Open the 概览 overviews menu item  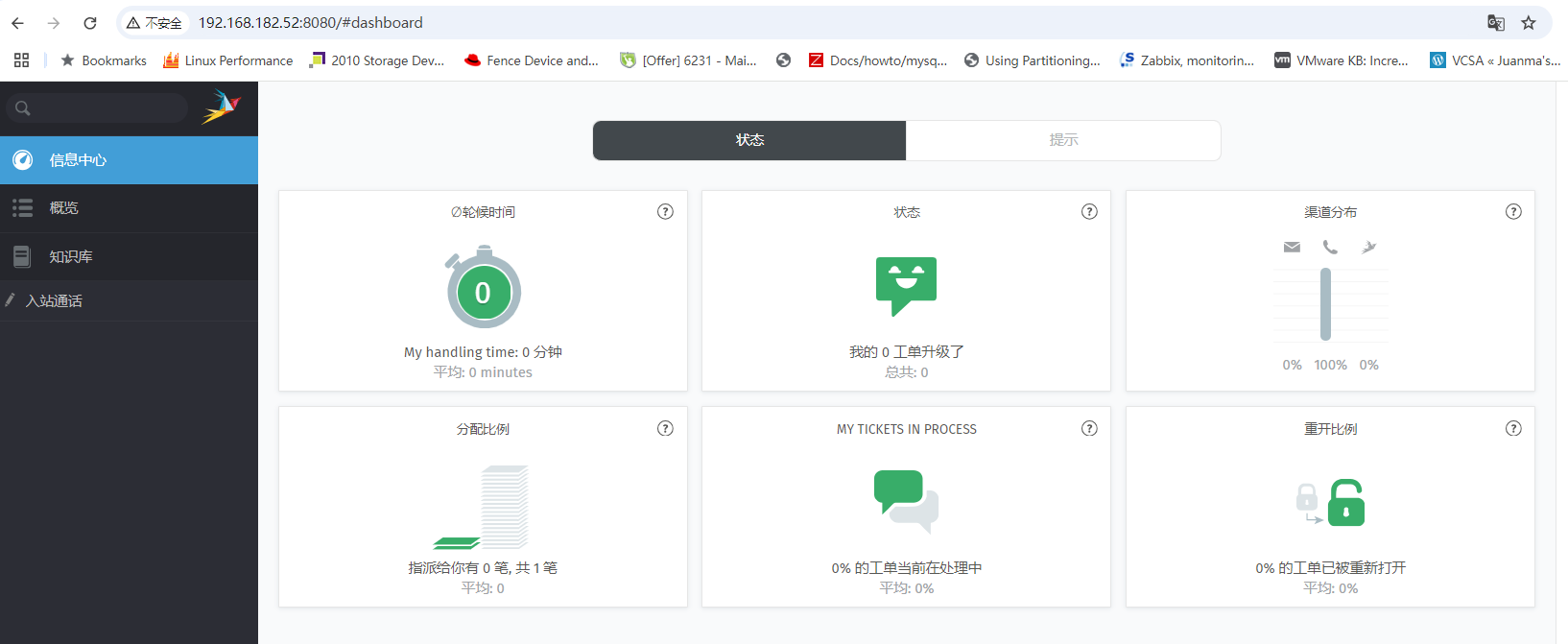129,208
